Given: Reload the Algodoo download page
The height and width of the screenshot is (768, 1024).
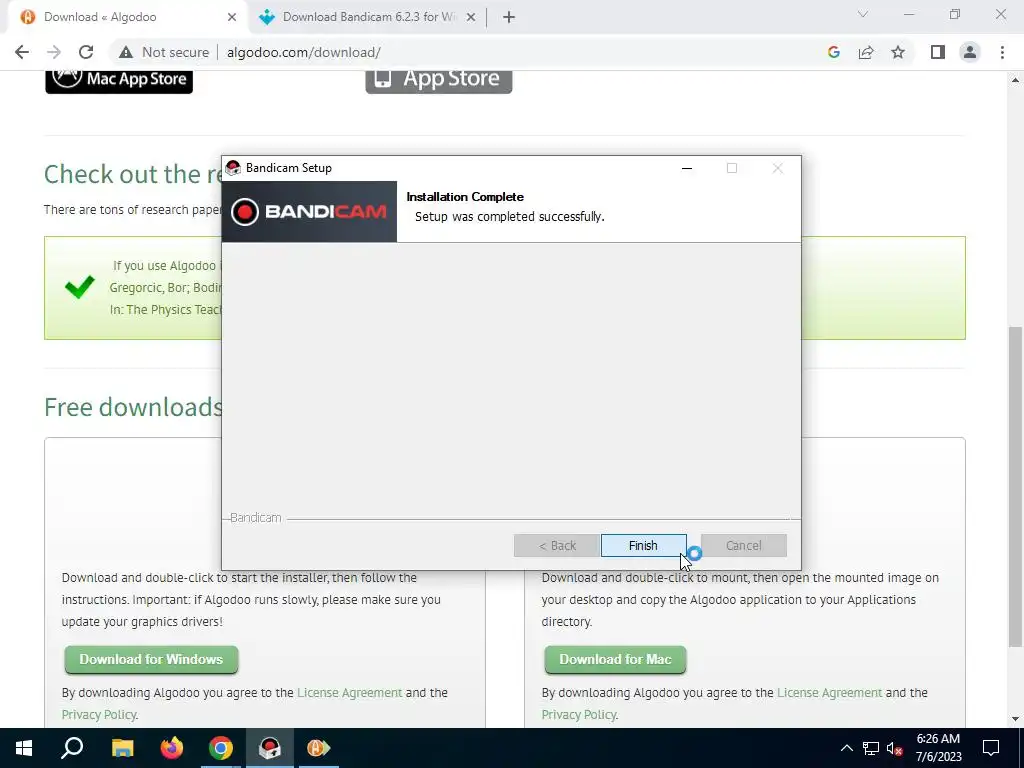Looking at the screenshot, I should tap(86, 52).
